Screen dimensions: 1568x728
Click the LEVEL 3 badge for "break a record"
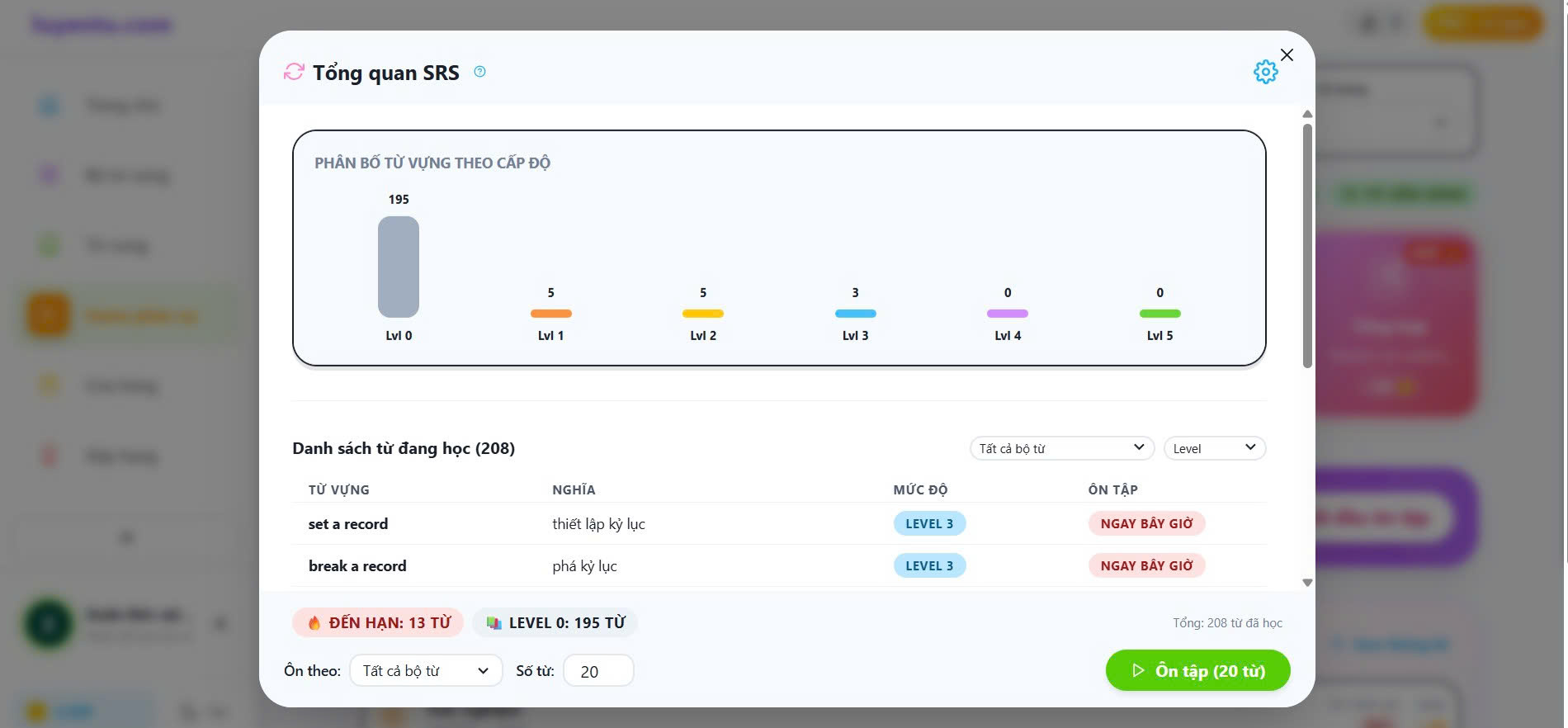tap(929, 566)
